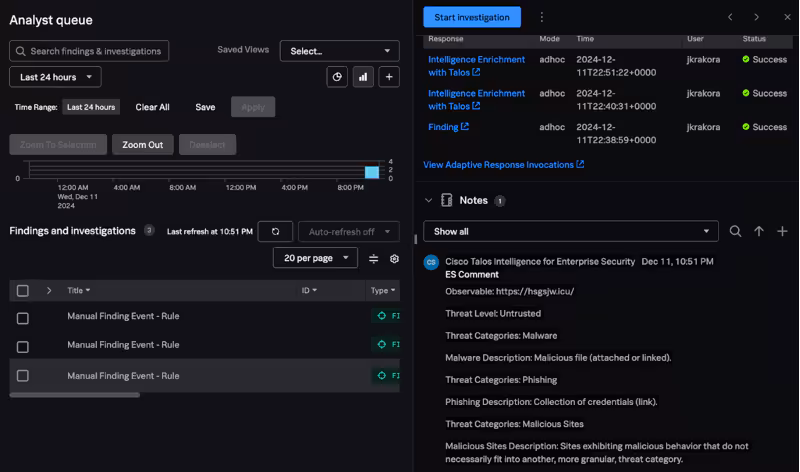The image size is (800, 472).
Task: Open the three-dot more actions menu
Action: pos(542,17)
